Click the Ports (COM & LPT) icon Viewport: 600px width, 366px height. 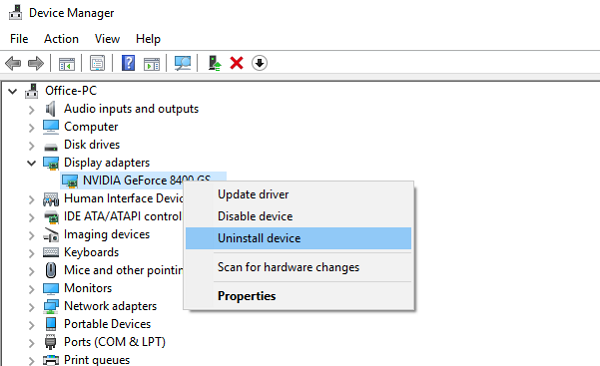click(x=51, y=342)
